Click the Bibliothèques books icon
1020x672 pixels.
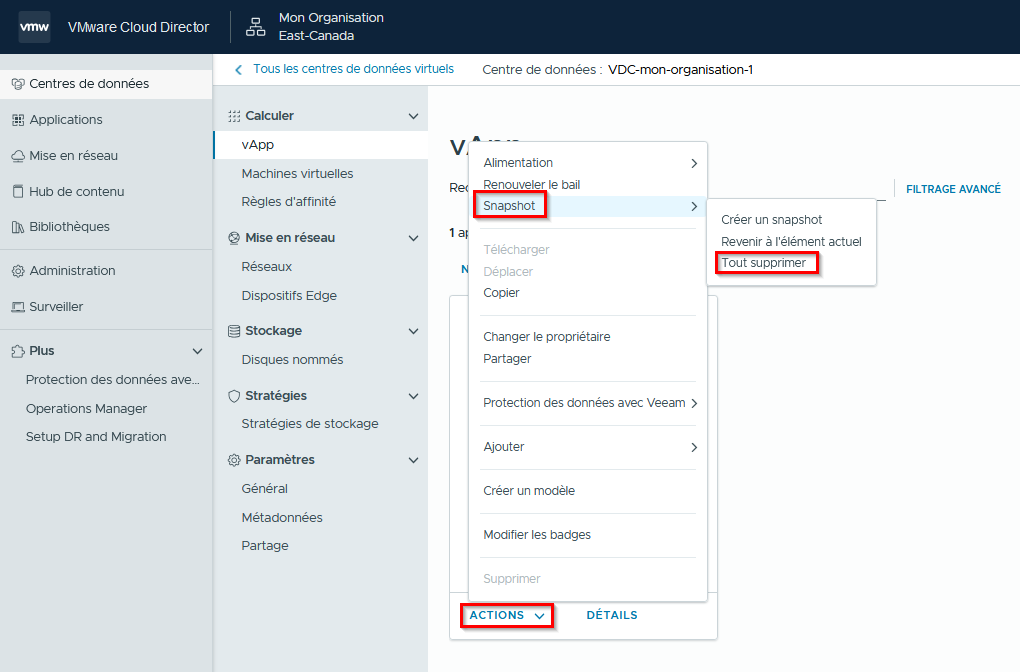(18, 227)
